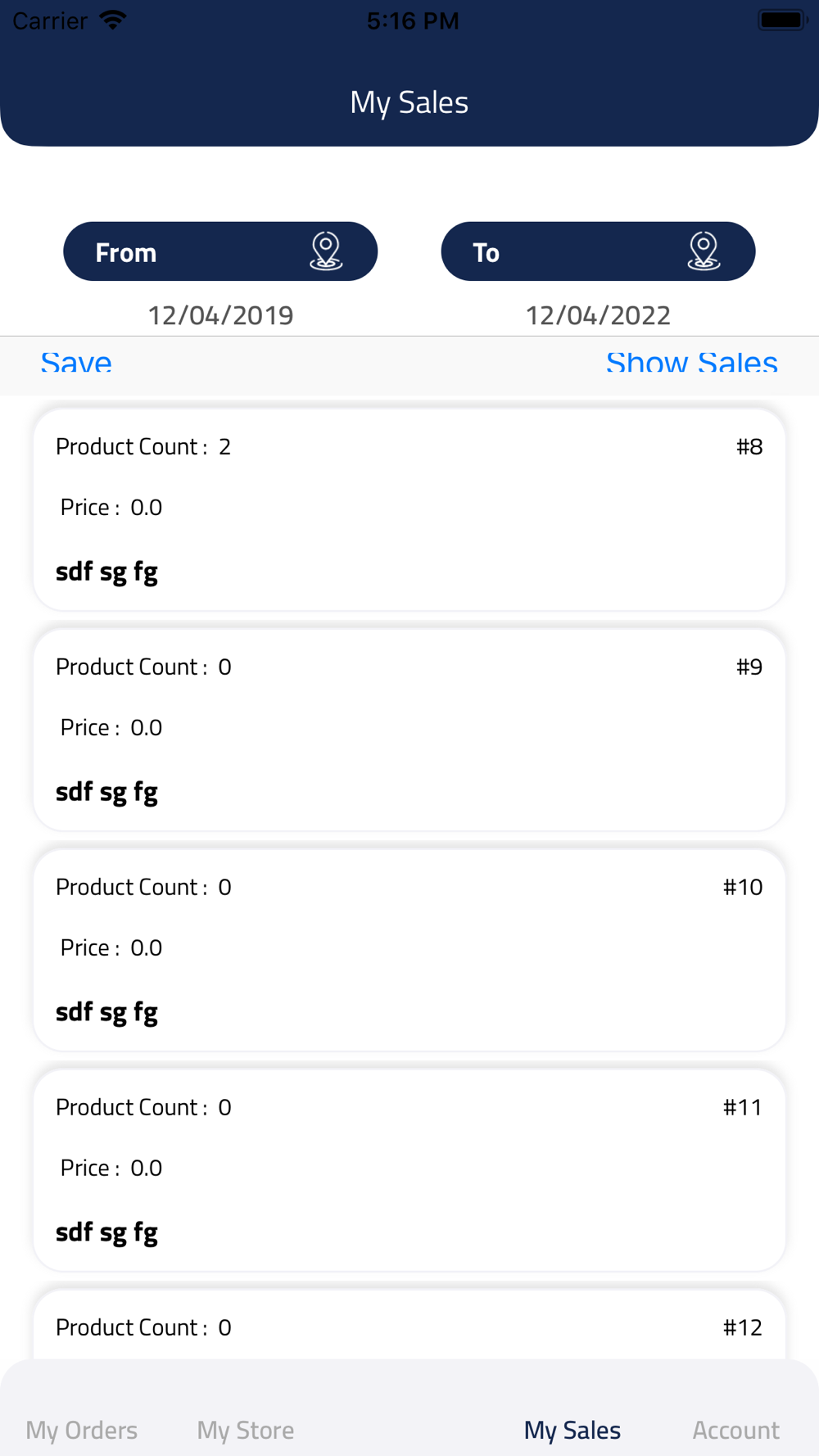819x1456 pixels.
Task: Open the Account tab
Action: (736, 1430)
